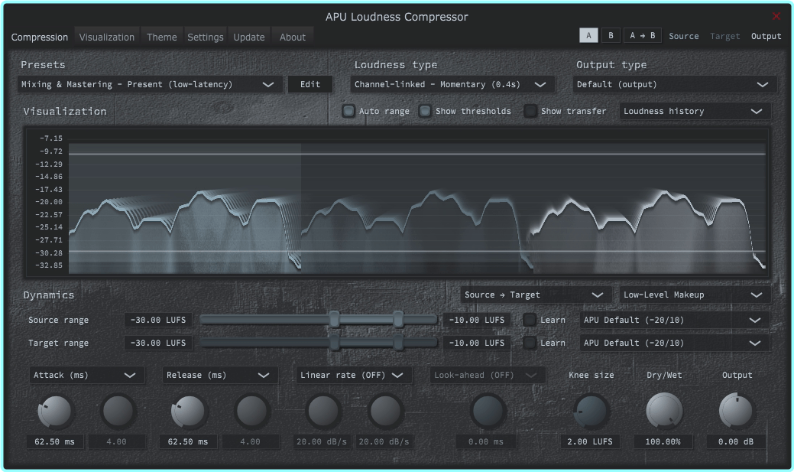This screenshot has height=472, width=794.
Task: Open the Low-Level Makeup dropdown
Action: coord(695,295)
